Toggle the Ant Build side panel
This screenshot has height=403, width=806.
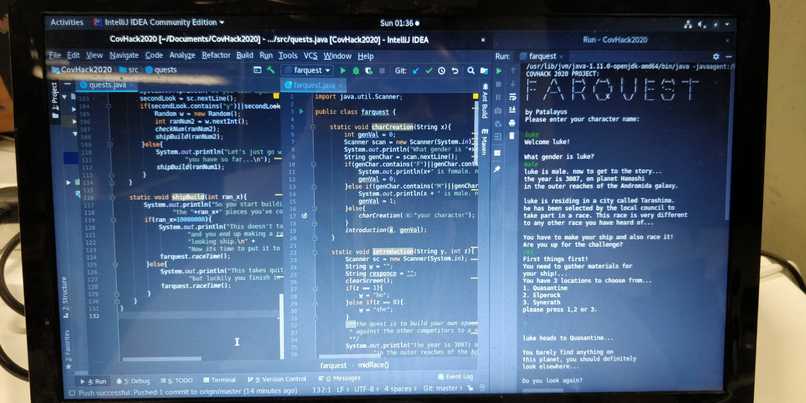(x=484, y=101)
